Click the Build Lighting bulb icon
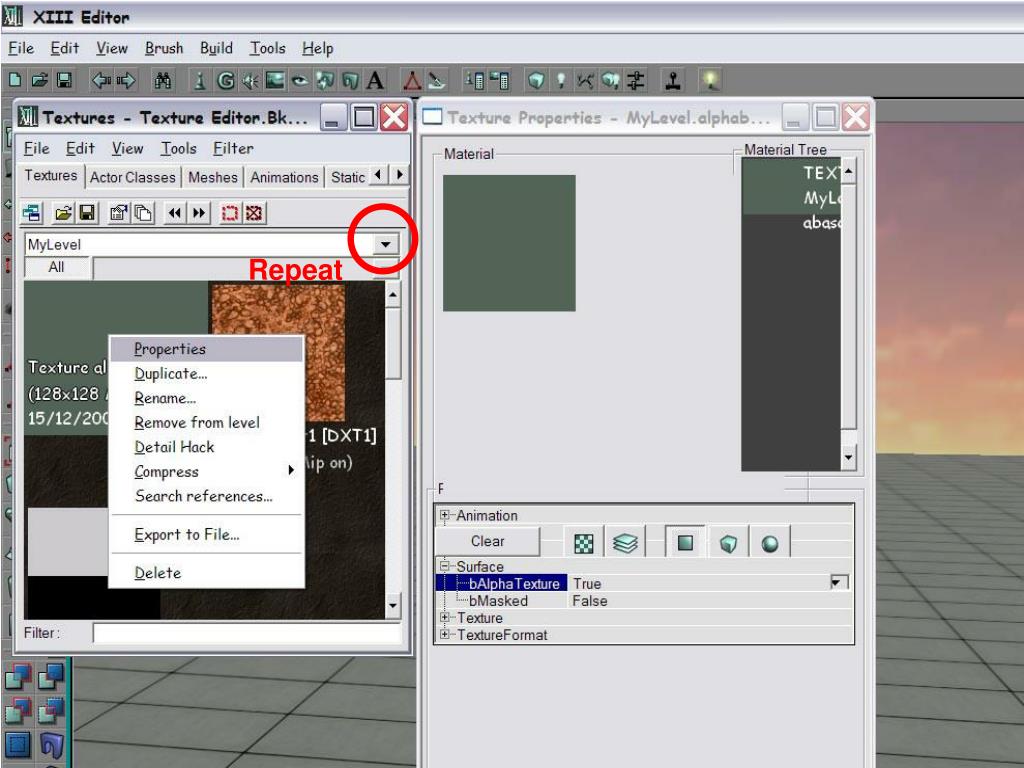Screen dimensions: 1024x768 pos(560,80)
